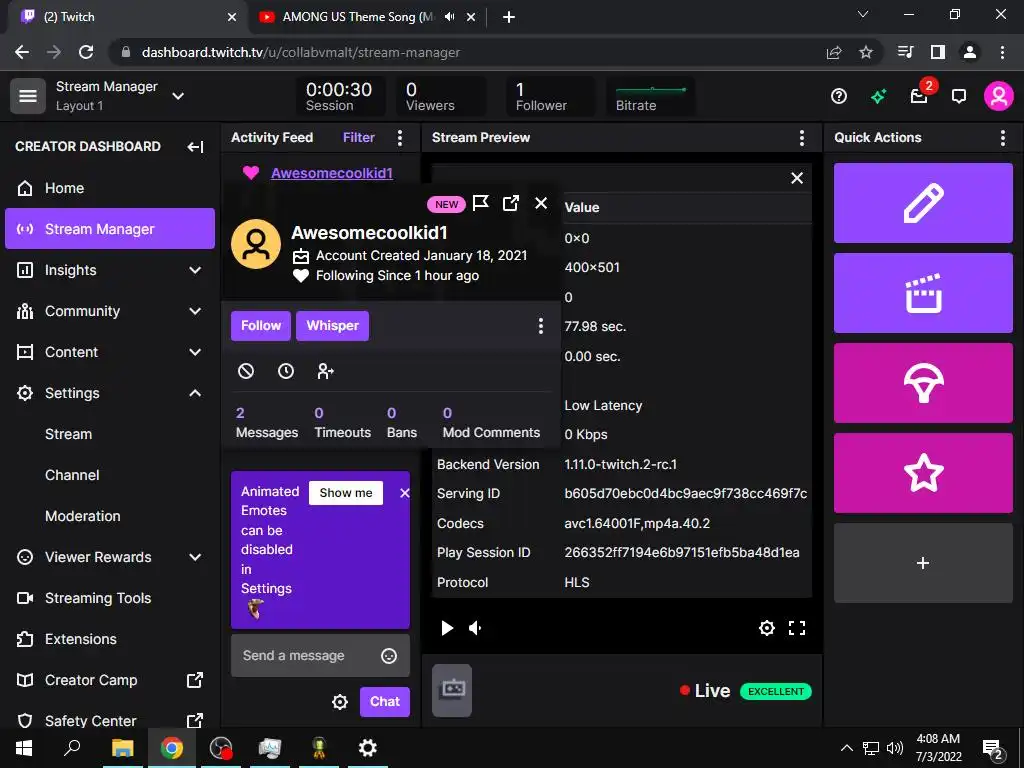
Task: Open Stream settings in the sidebar
Action: pyautogui.click(x=69, y=434)
